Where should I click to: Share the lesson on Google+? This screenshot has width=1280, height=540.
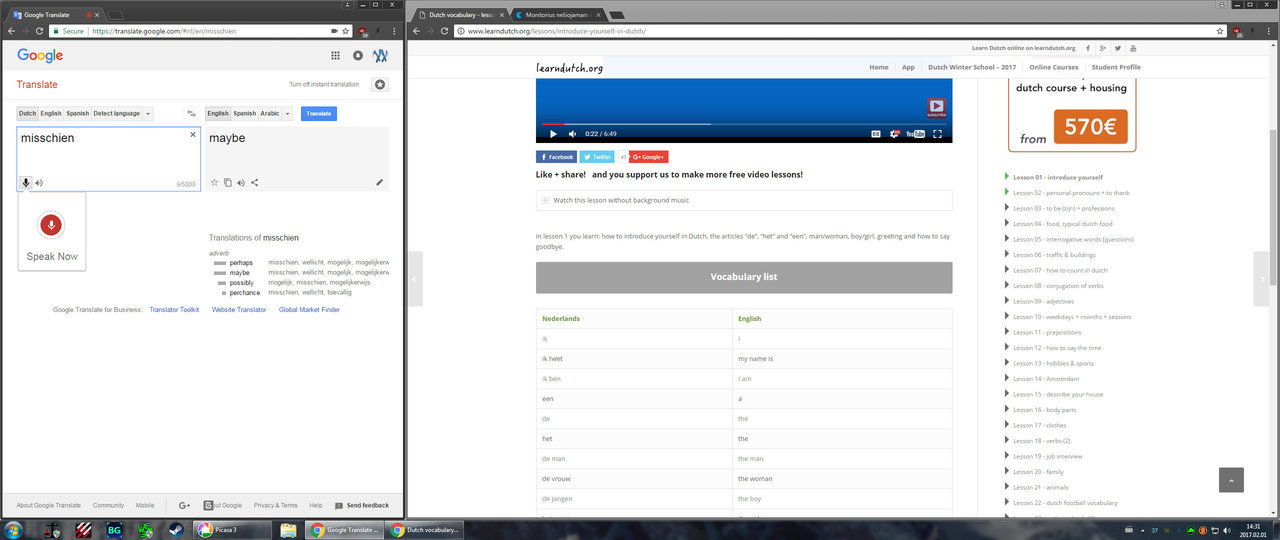click(648, 157)
